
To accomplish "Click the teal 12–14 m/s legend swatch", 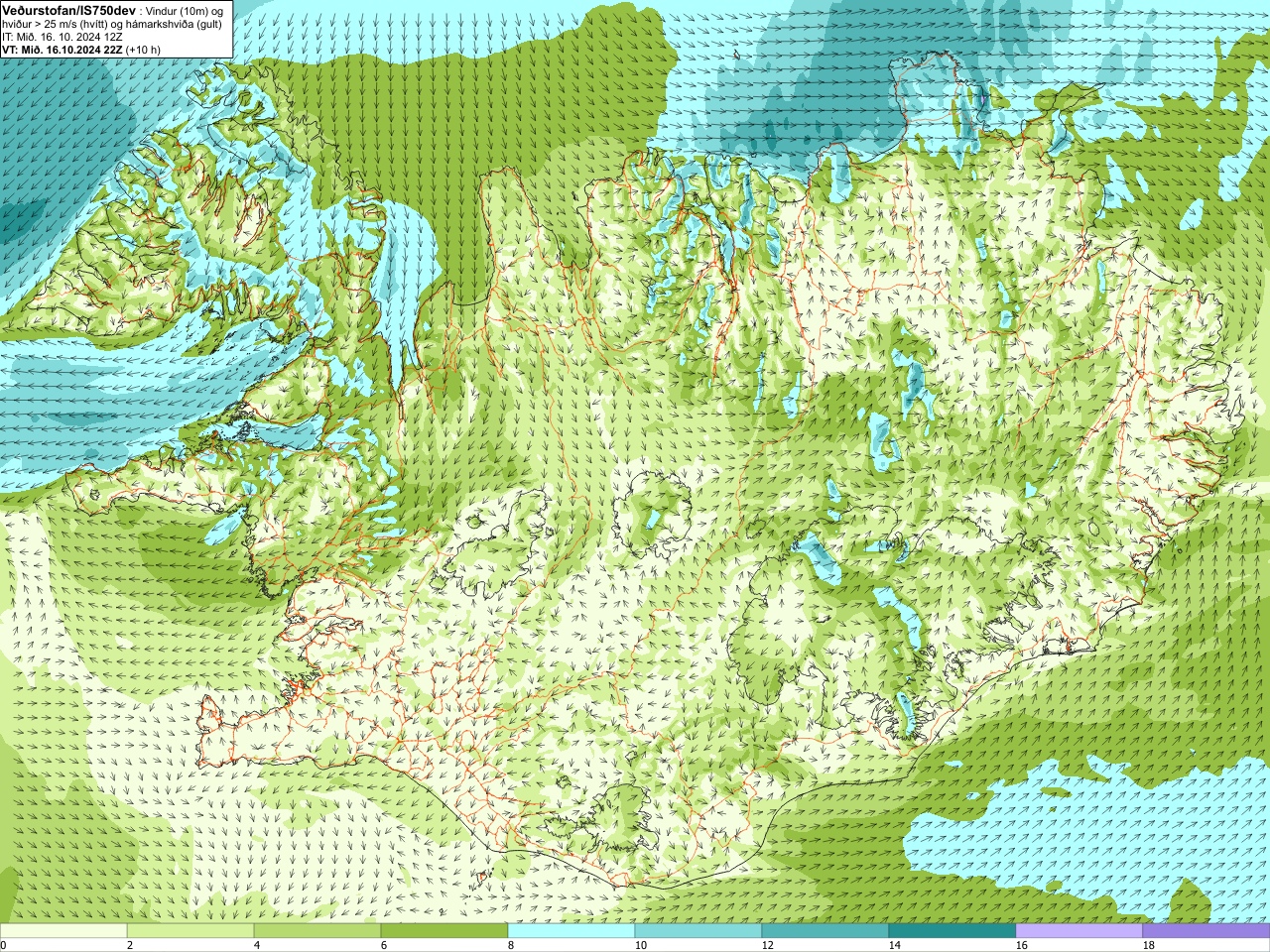I will [825, 931].
